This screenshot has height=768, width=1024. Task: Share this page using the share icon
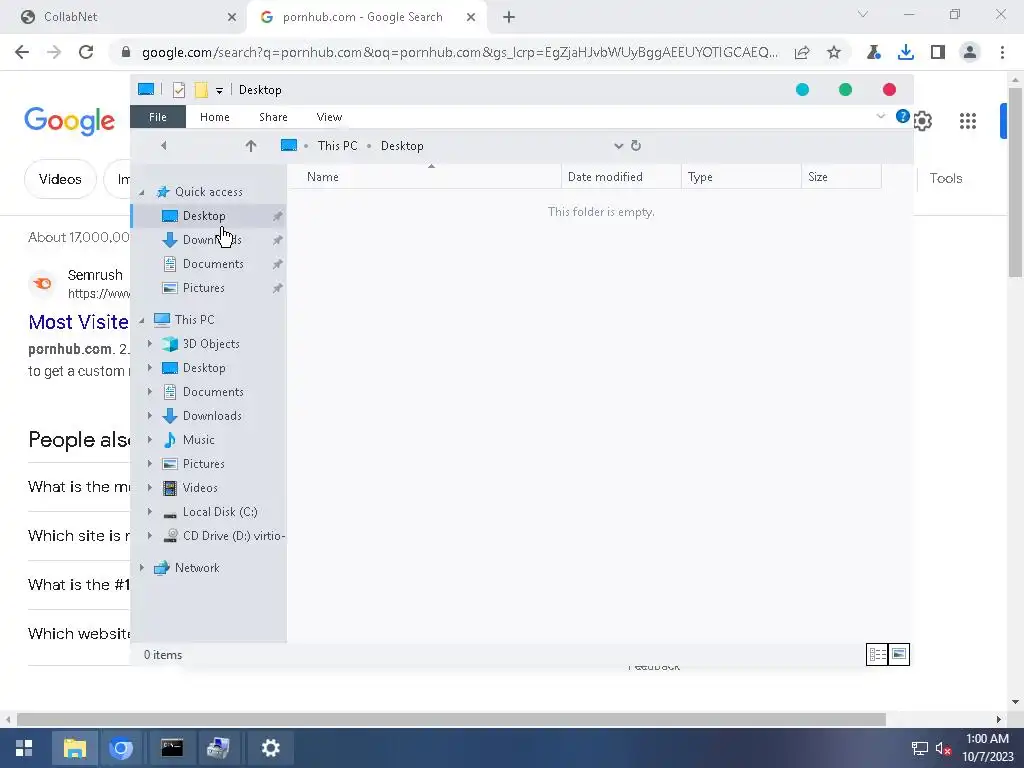click(x=802, y=52)
